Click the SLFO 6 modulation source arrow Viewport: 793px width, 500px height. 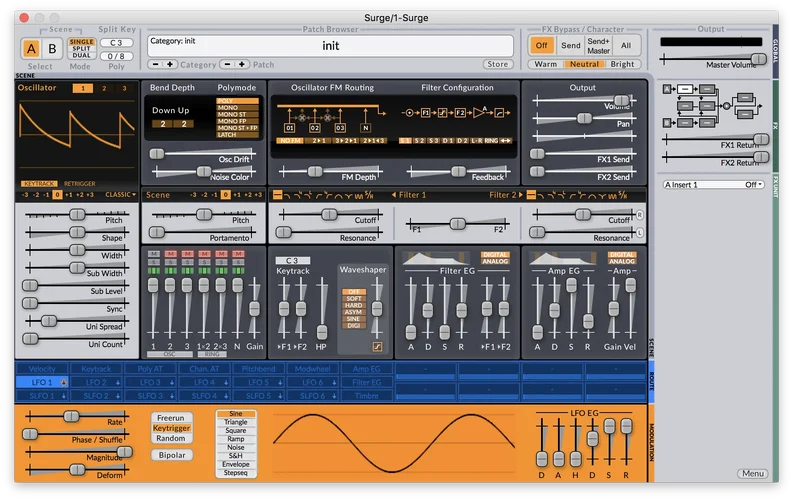click(334, 396)
